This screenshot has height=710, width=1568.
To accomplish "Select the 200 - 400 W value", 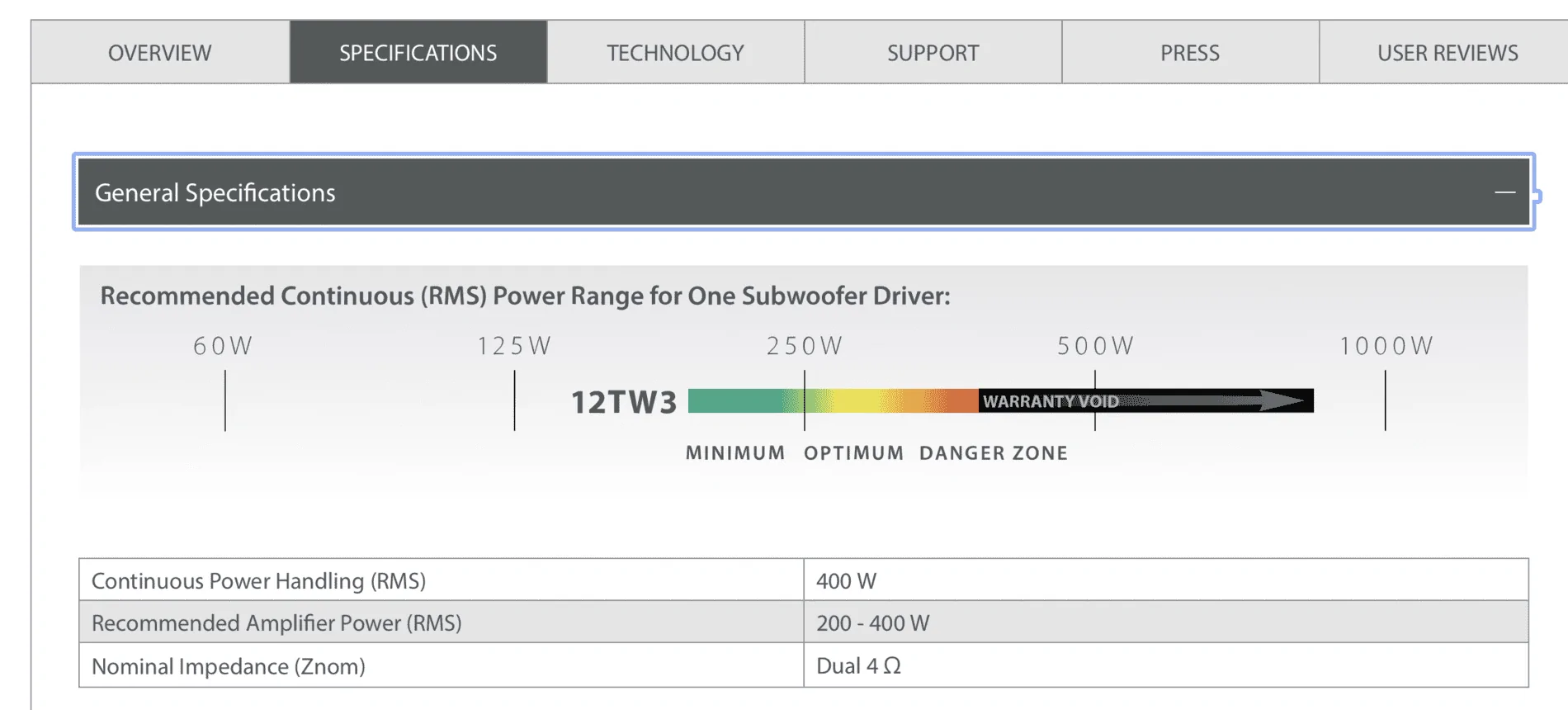I will [x=872, y=623].
